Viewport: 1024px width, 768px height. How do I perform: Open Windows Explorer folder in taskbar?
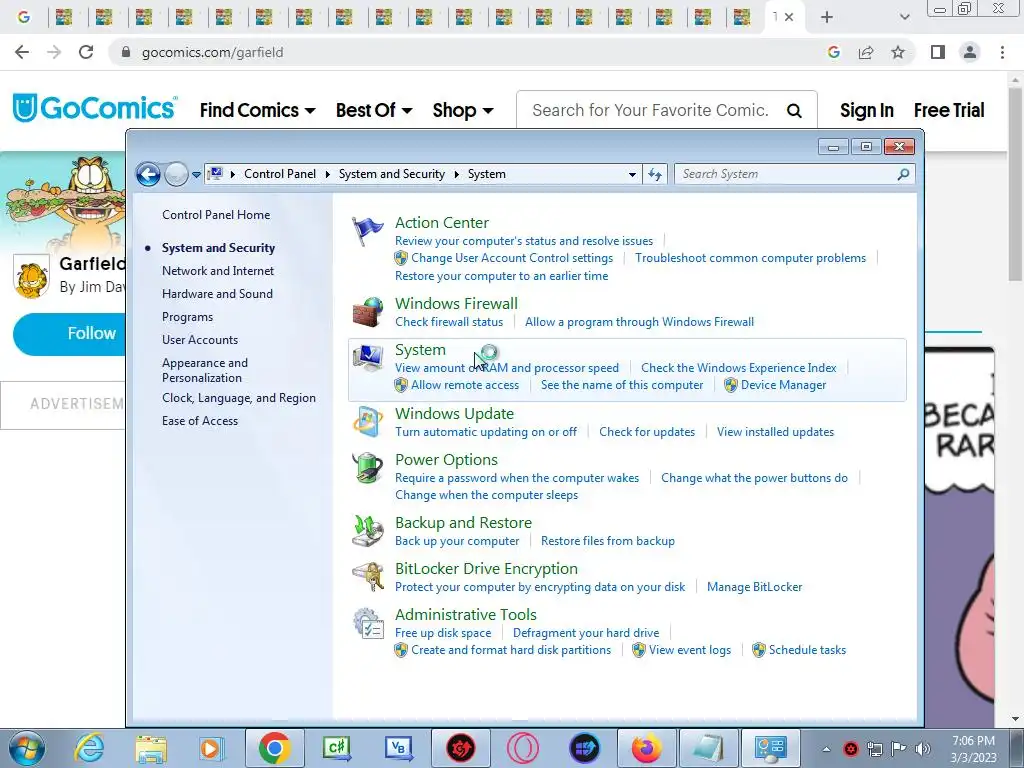[x=151, y=748]
